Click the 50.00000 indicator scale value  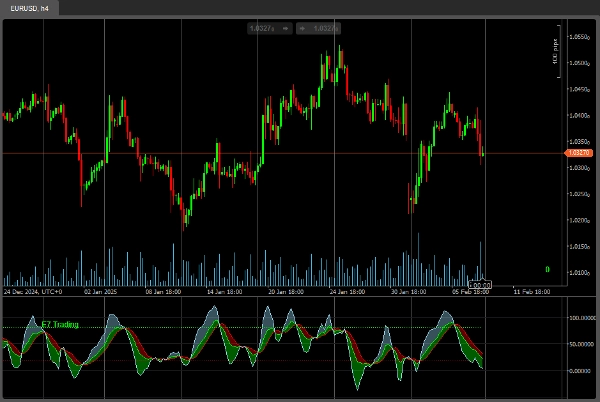(x=582, y=344)
